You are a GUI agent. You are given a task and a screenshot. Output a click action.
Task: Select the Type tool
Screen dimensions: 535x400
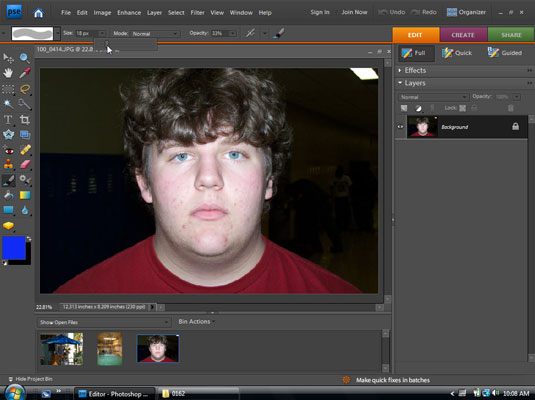pos(8,120)
